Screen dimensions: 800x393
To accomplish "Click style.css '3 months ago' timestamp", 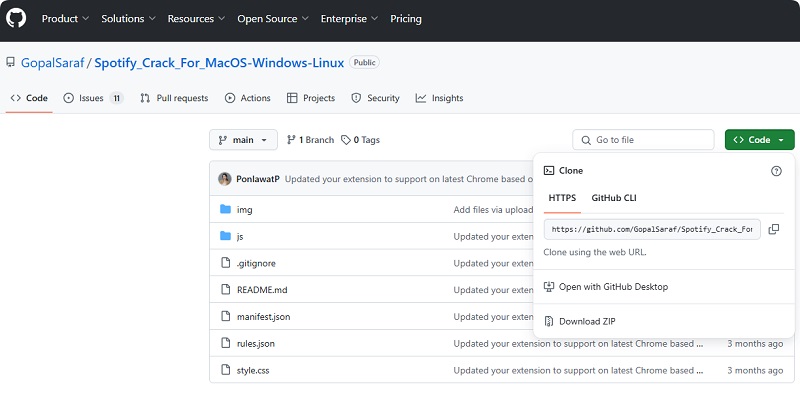I will coord(755,371).
